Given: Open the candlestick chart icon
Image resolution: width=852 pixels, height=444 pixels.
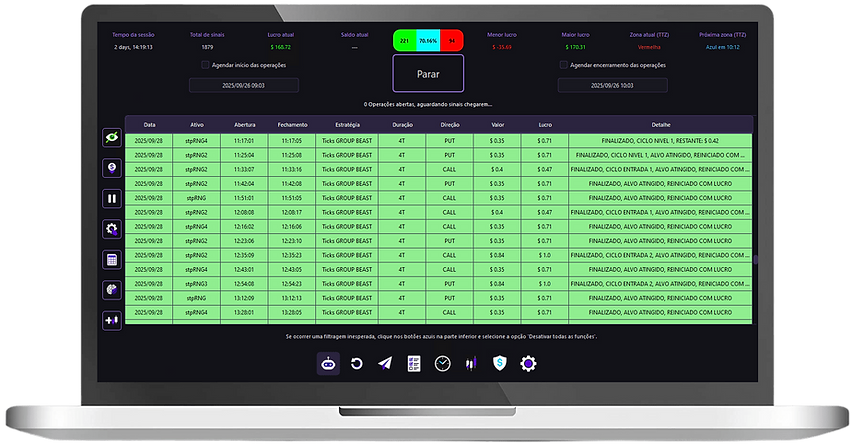Looking at the screenshot, I should coord(470,365).
